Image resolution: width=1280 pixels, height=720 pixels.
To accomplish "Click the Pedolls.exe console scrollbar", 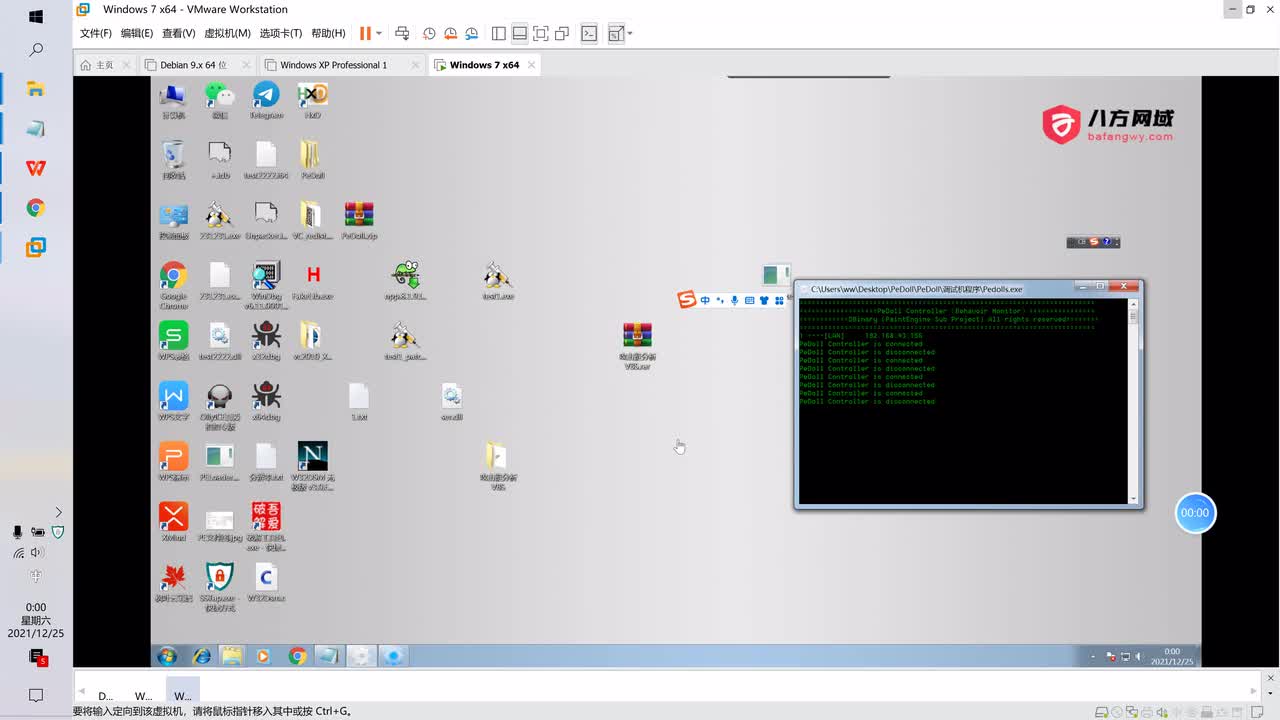I will click(x=1133, y=400).
